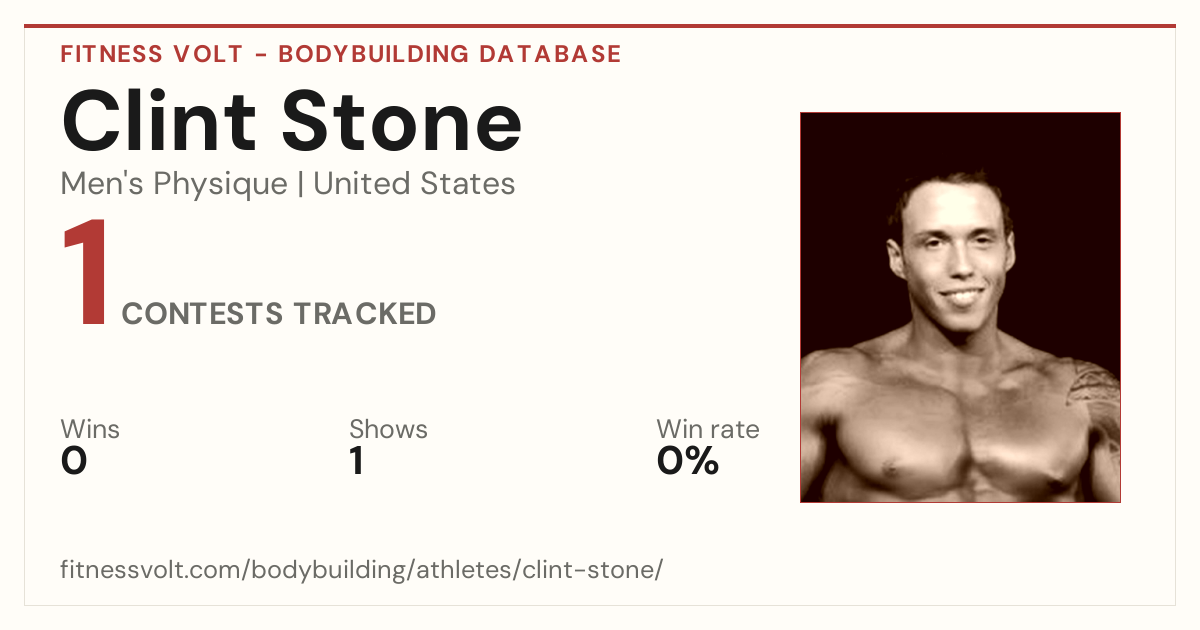The image size is (1200, 630).
Task: Click the Shows label
Action: (x=388, y=429)
